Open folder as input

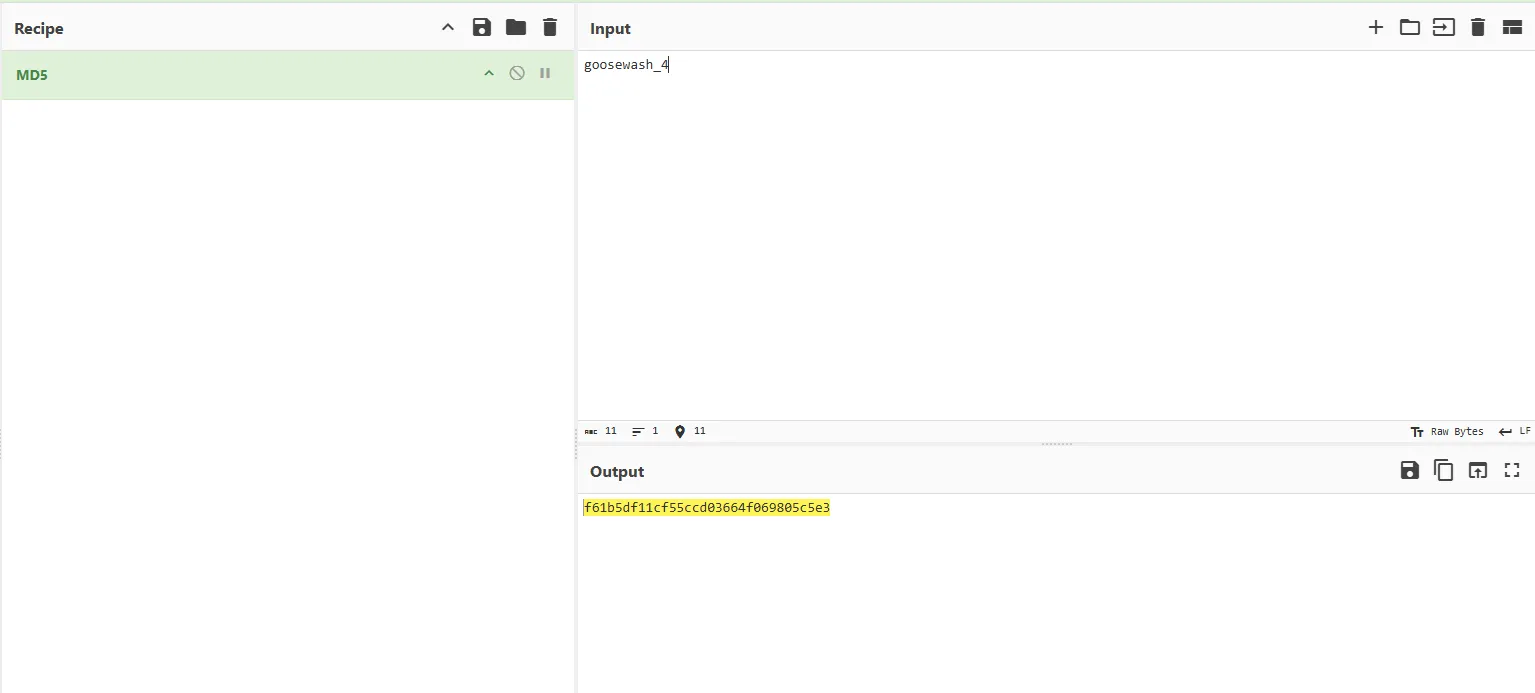pos(1410,28)
